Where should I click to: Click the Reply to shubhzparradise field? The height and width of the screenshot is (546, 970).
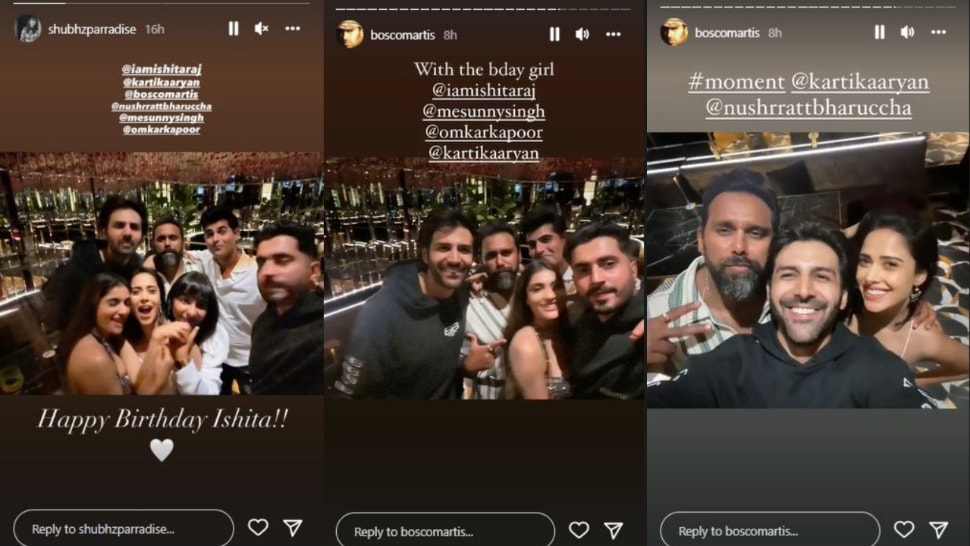click(124, 529)
